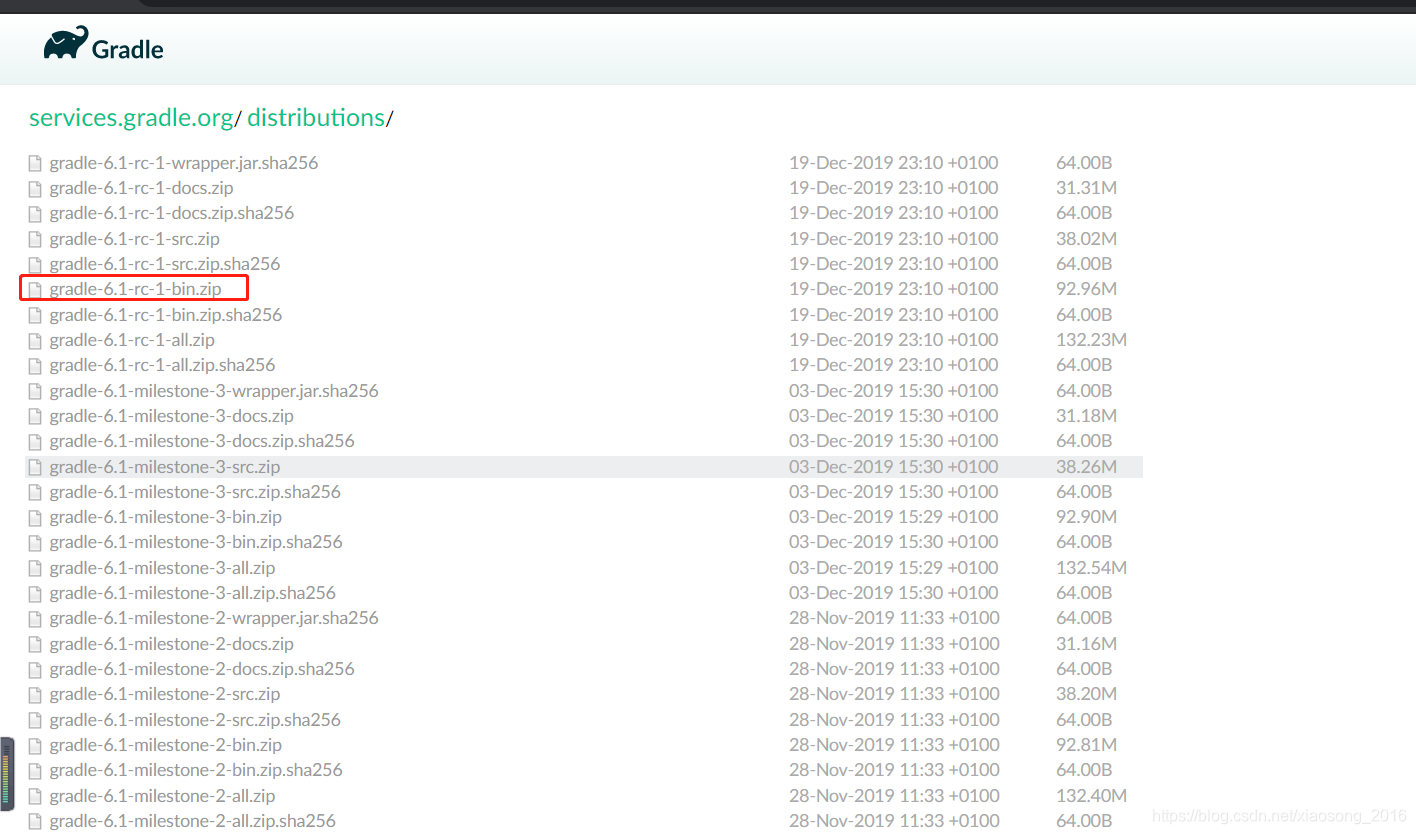Click the 92.96M size of gradle-6.1-rc-1-bin.zip
The width and height of the screenshot is (1416, 834).
pyautogui.click(x=1087, y=289)
